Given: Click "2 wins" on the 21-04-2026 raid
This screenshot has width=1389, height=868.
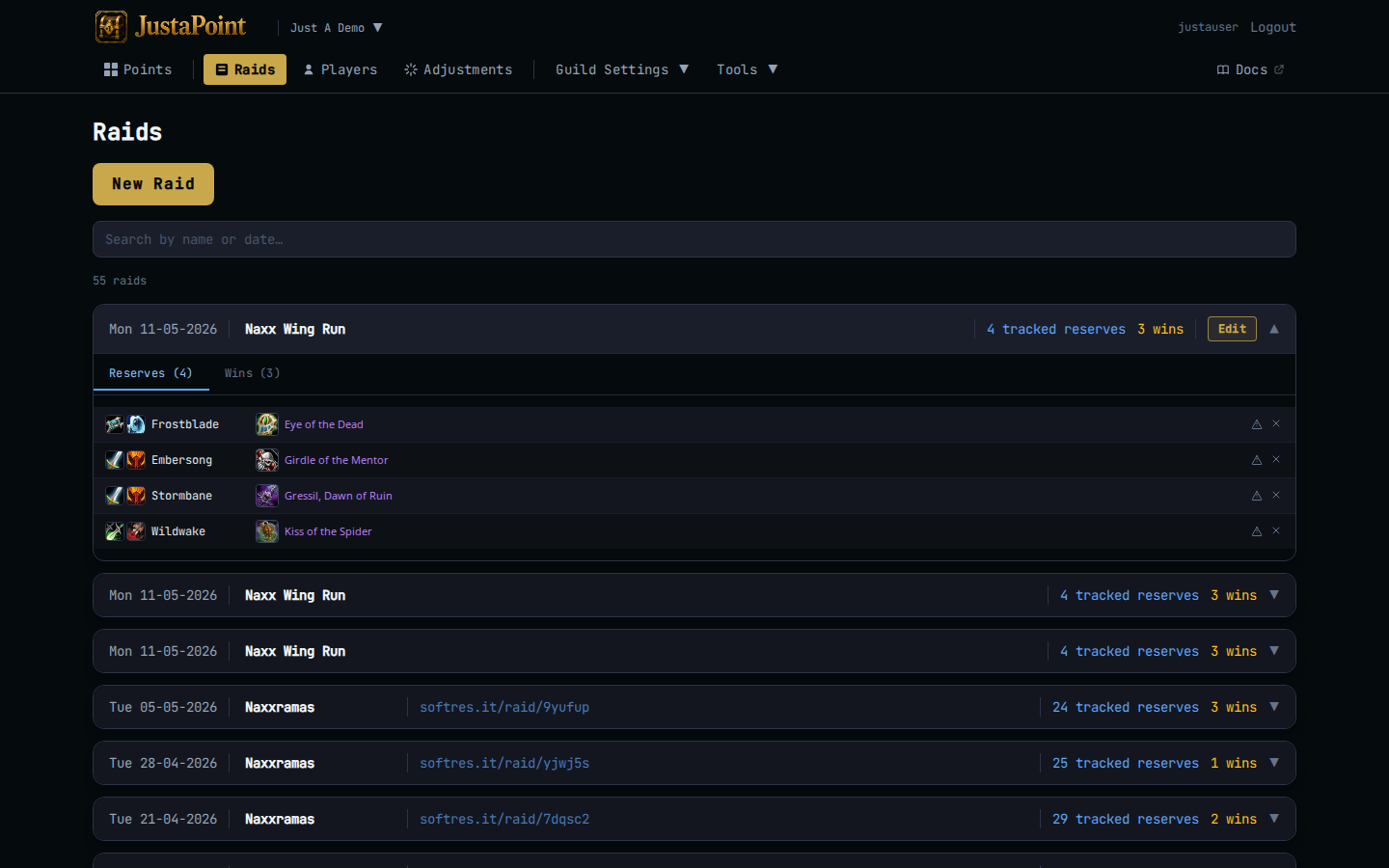Looking at the screenshot, I should (x=1234, y=819).
